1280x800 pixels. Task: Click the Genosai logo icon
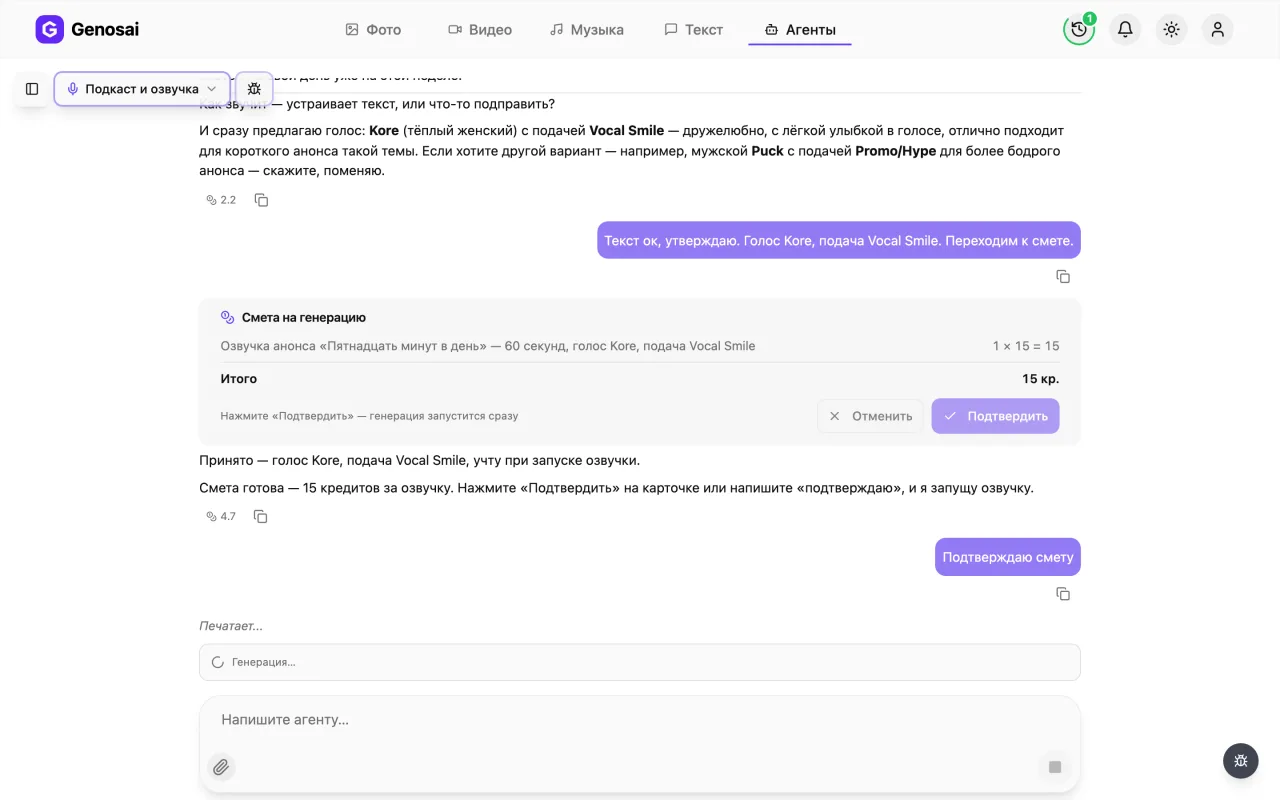coord(49,29)
